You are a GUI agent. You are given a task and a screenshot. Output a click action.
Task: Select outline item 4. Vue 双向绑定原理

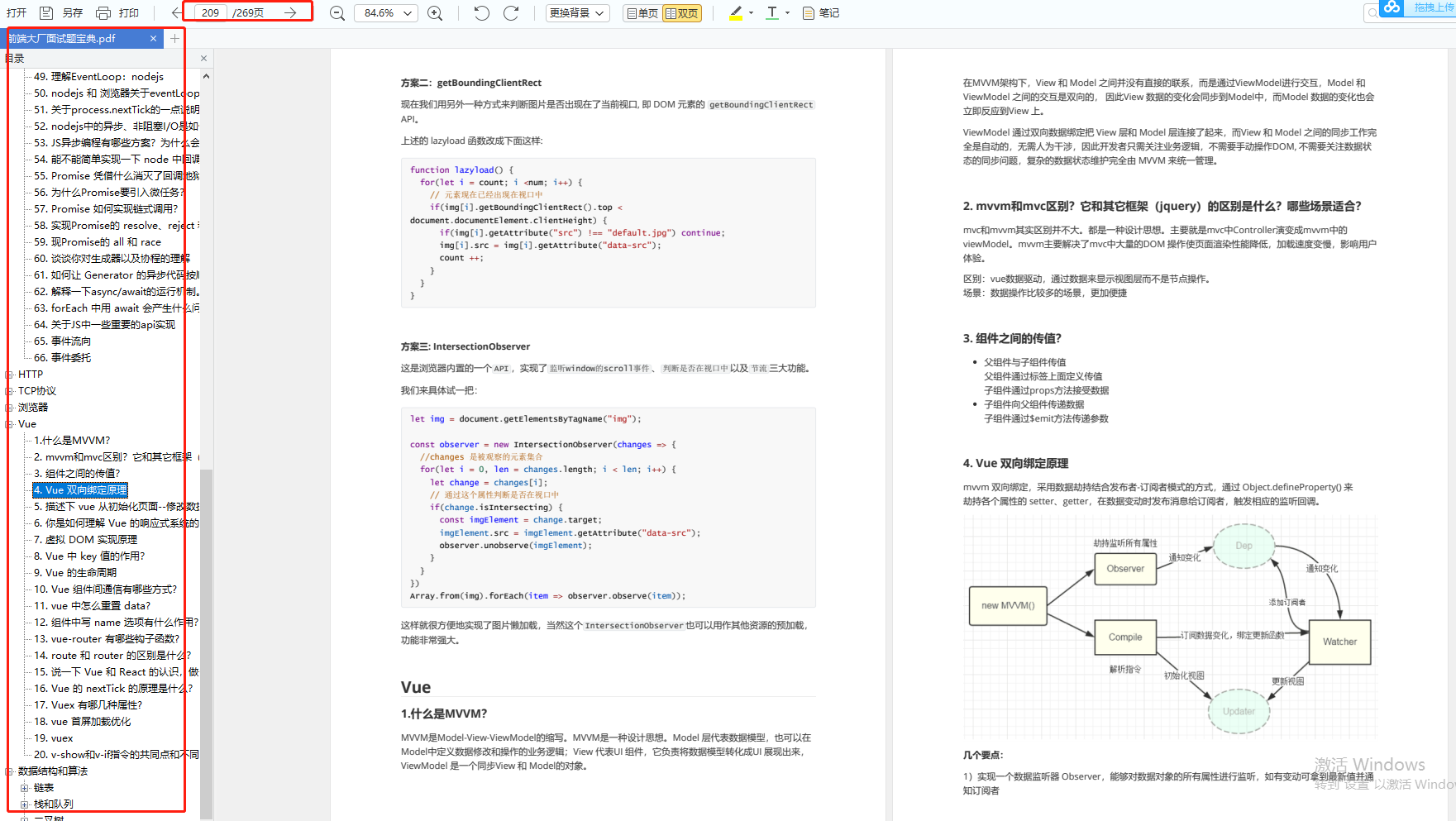tap(80, 490)
